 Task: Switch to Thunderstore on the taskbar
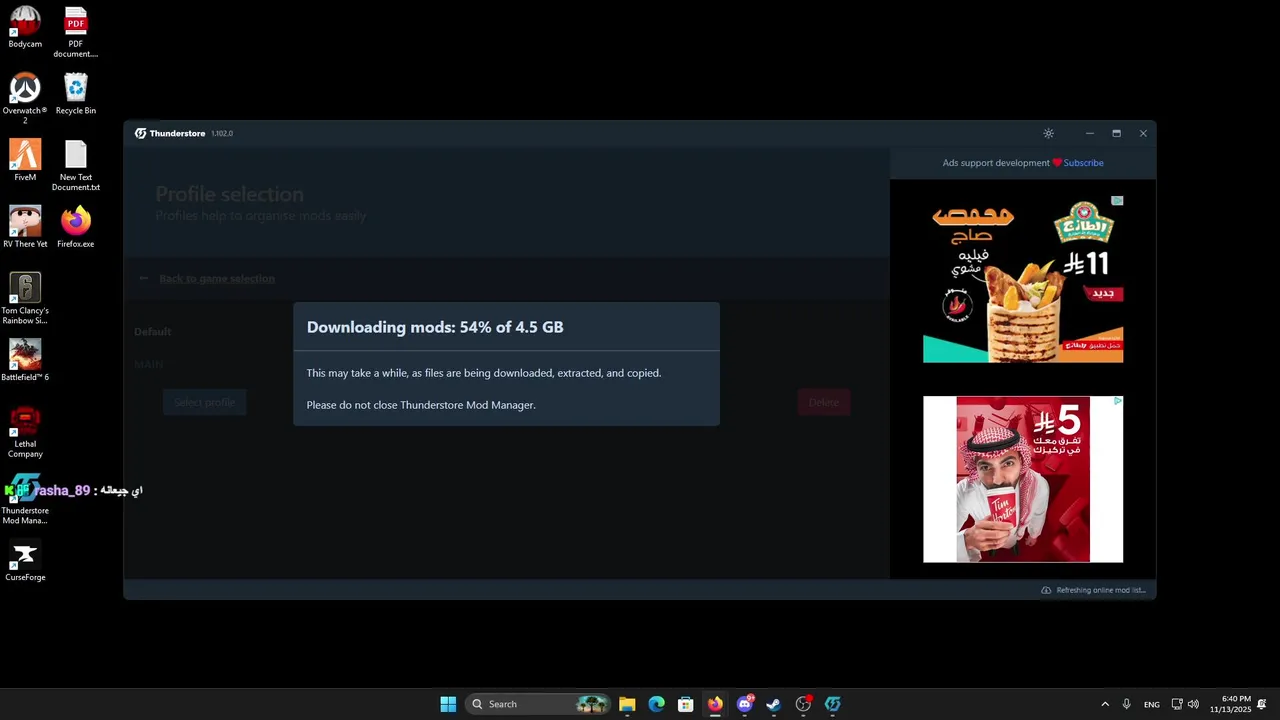(x=832, y=704)
